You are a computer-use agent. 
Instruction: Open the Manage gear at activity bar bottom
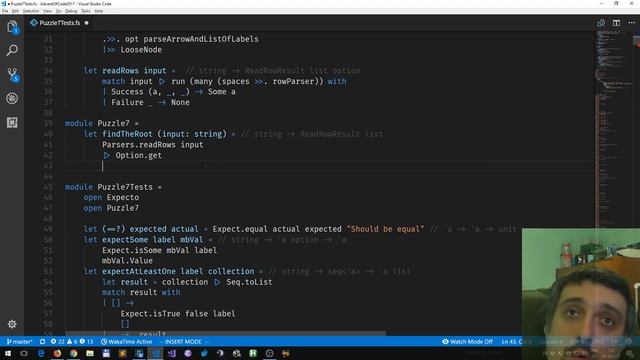click(12, 324)
